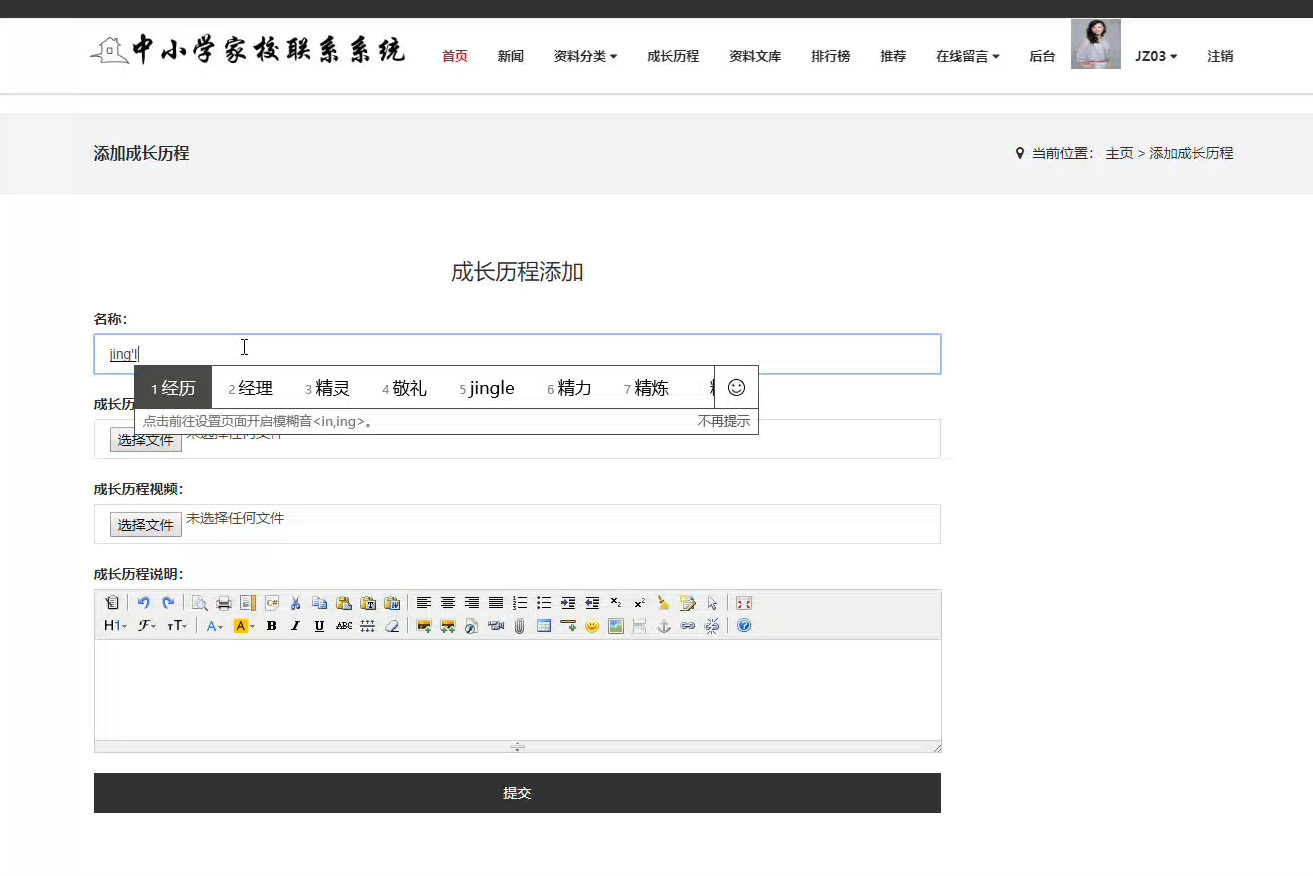This screenshot has width=1313, height=876.
Task: Justify text fully in editor
Action: click(496, 603)
